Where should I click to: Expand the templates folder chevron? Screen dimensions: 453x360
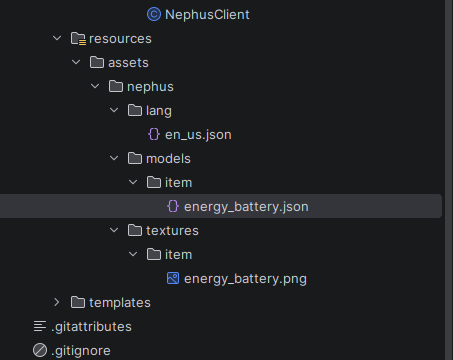click(57, 302)
